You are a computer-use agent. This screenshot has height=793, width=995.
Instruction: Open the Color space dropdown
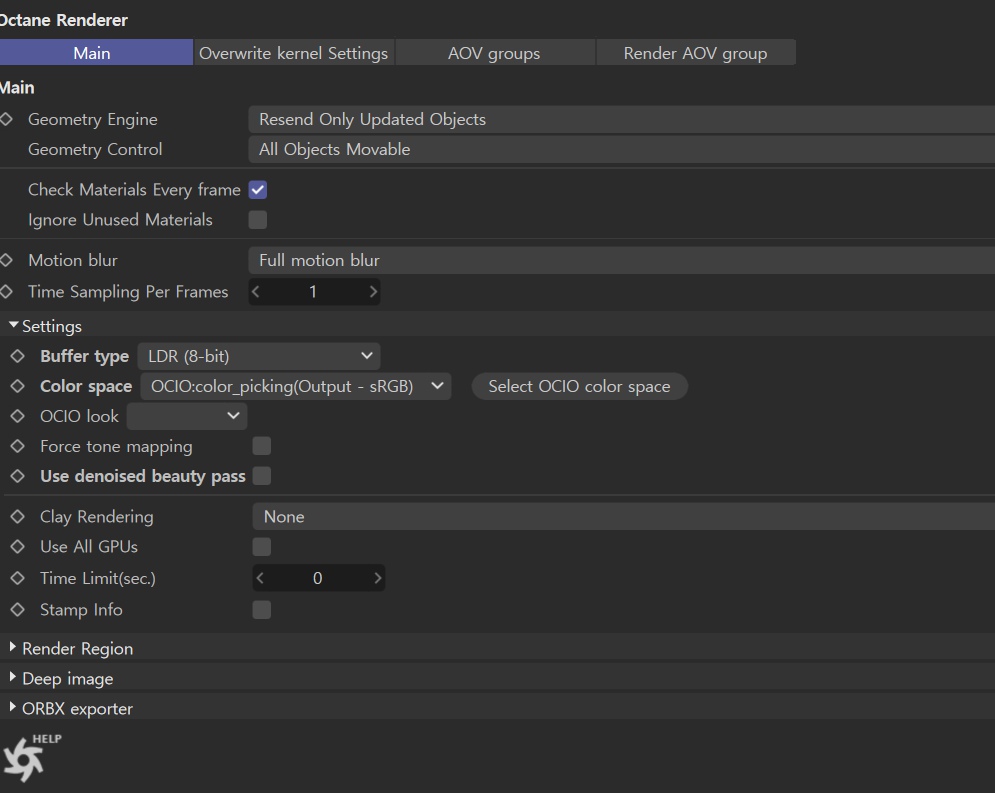click(296, 386)
